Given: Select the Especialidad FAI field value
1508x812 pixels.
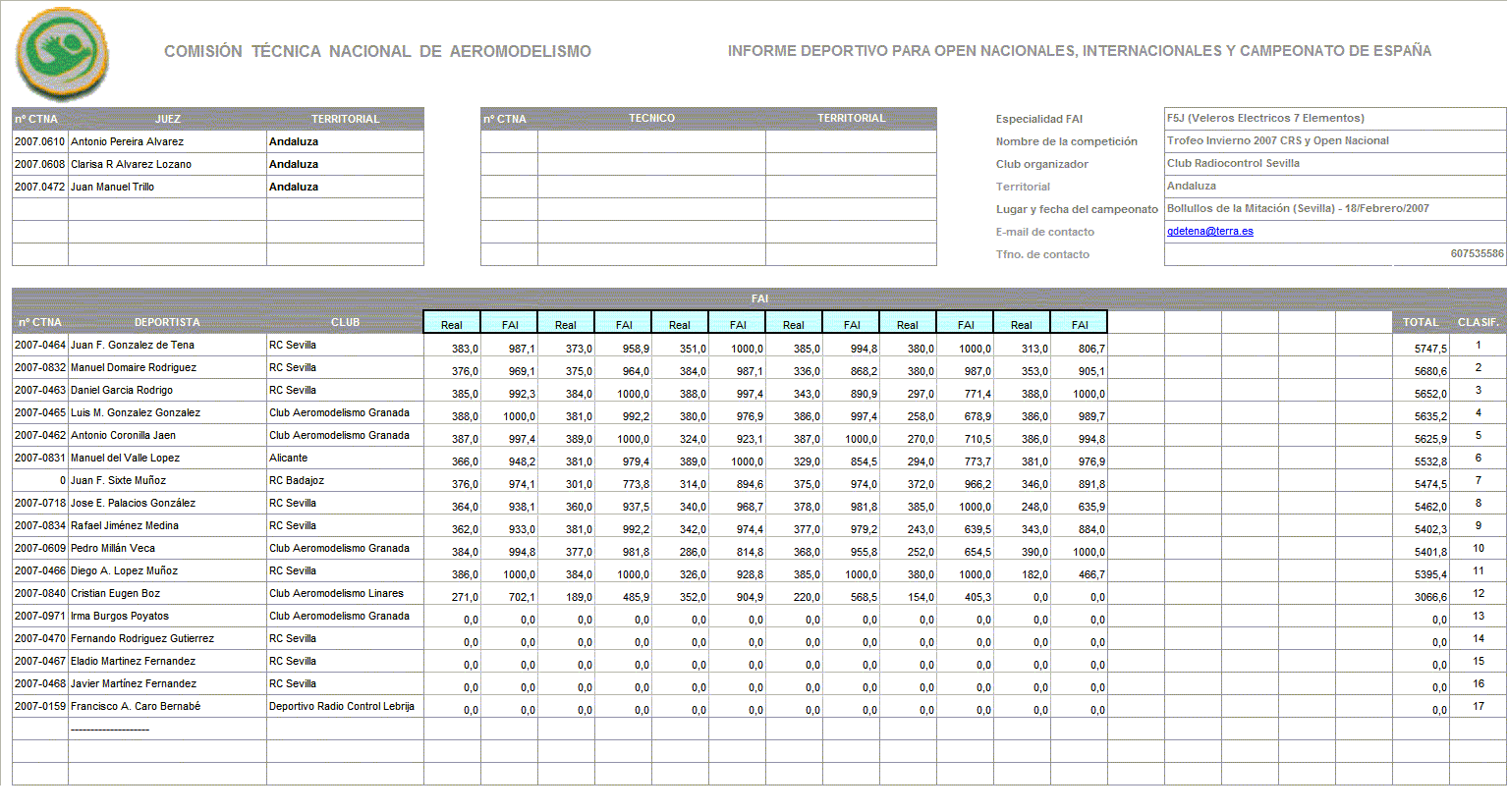Looking at the screenshot, I should [x=1265, y=119].
